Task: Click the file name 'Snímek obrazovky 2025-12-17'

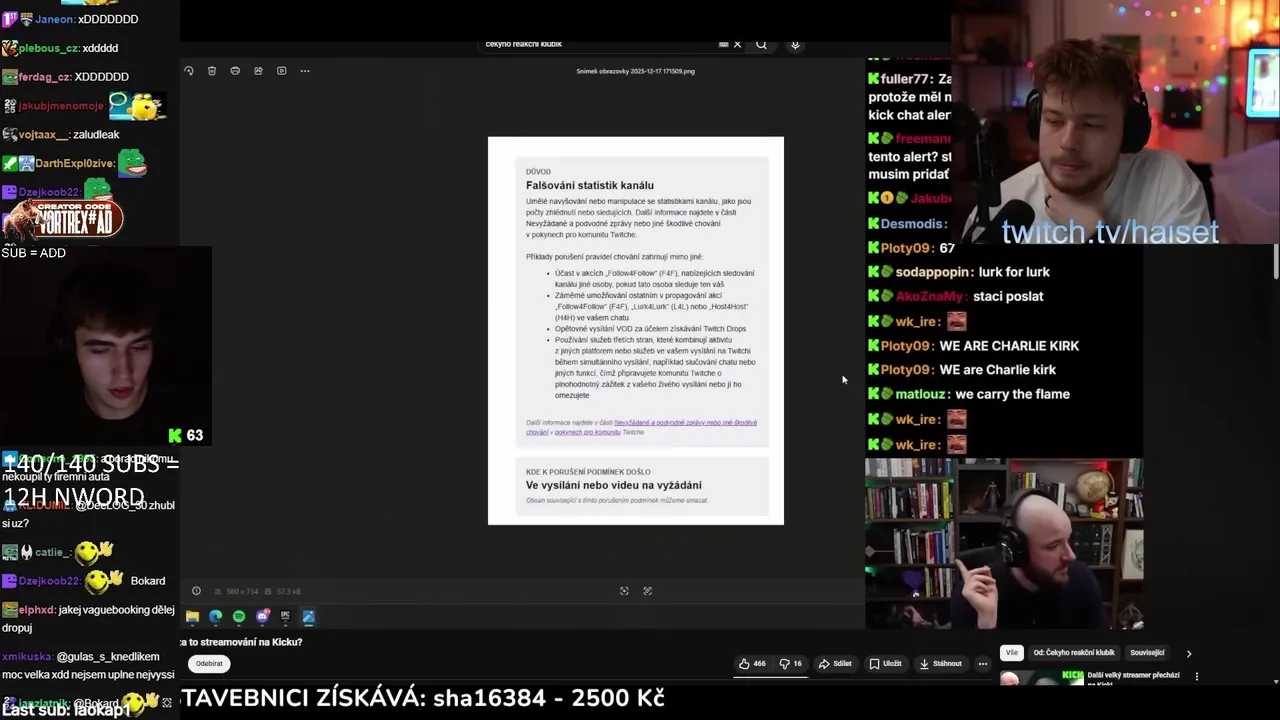Action: [635, 71]
